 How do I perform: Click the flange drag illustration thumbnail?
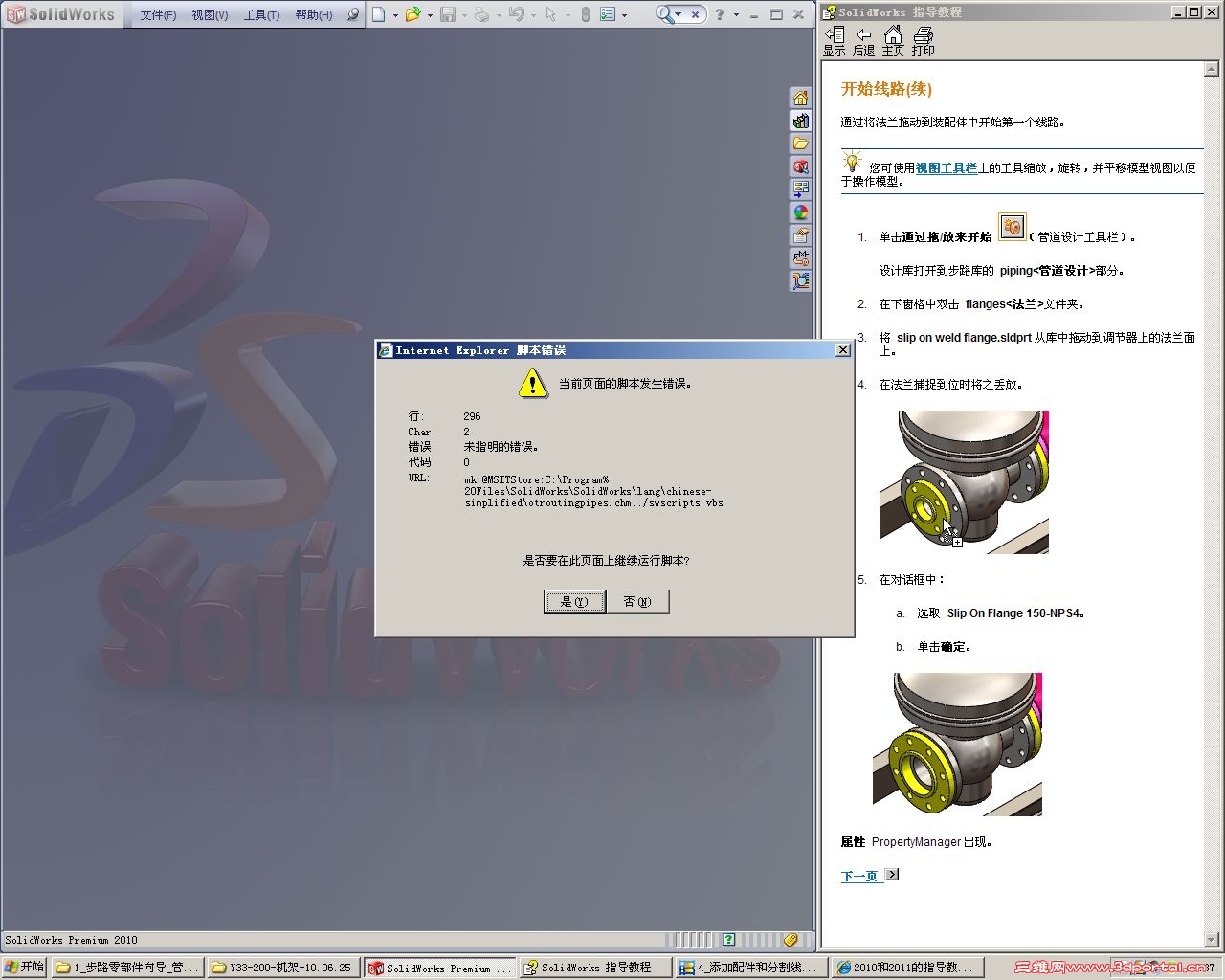point(964,482)
